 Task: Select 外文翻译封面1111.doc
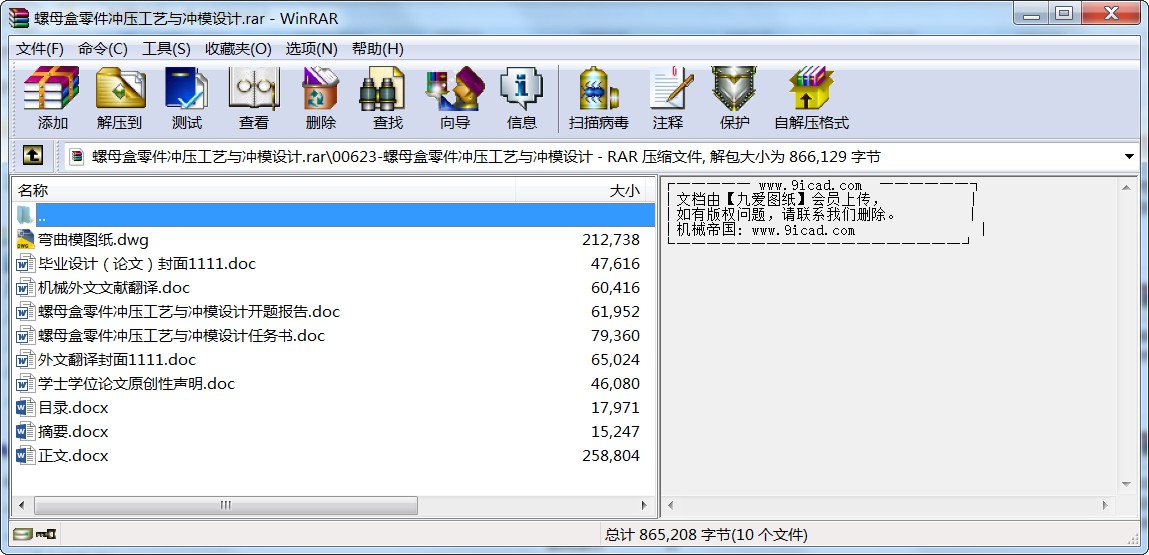(x=117, y=360)
